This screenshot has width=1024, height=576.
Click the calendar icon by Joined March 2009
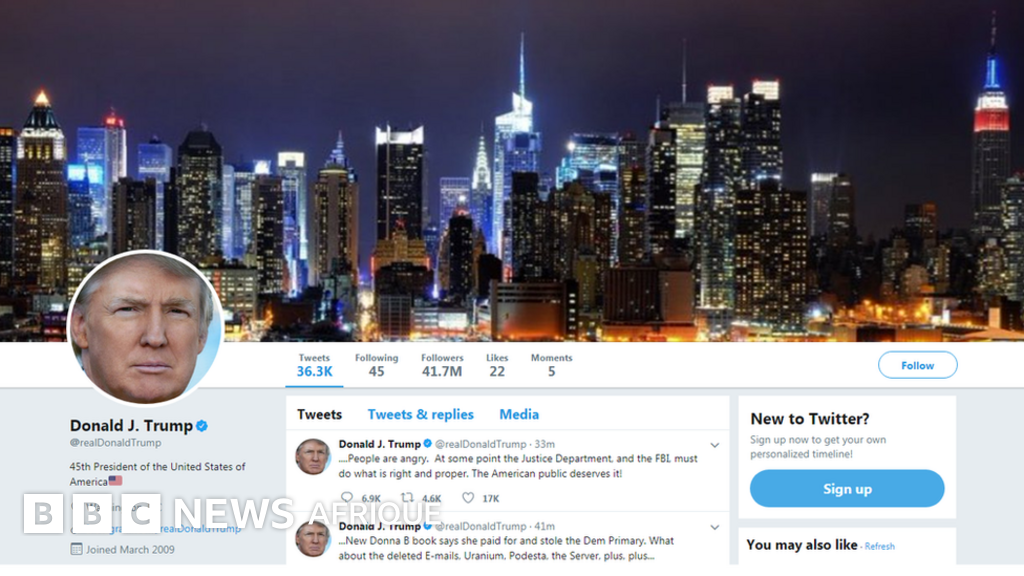(x=76, y=549)
